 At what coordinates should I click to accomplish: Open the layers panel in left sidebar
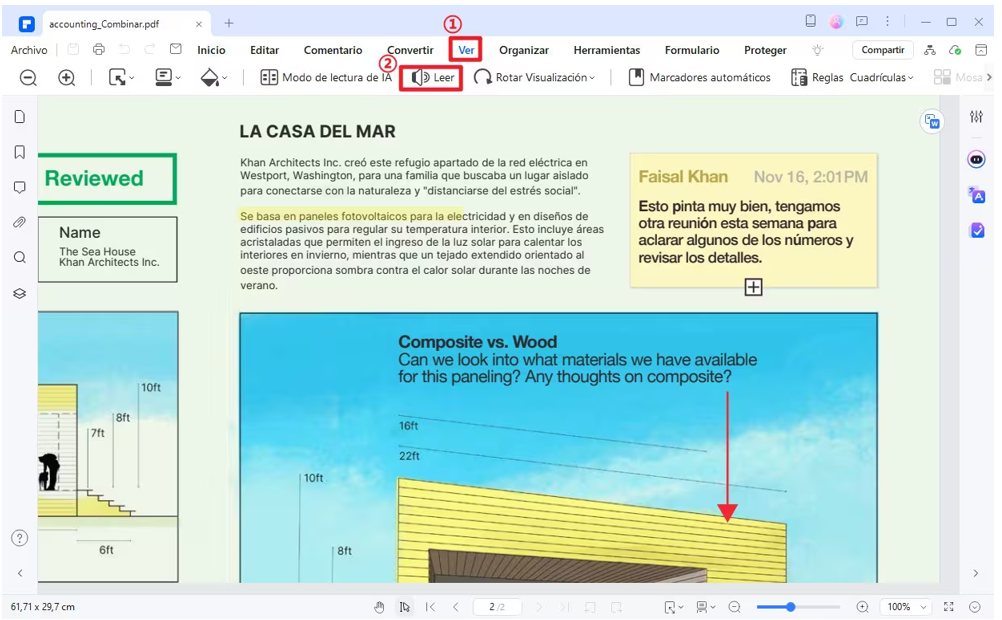(19, 293)
